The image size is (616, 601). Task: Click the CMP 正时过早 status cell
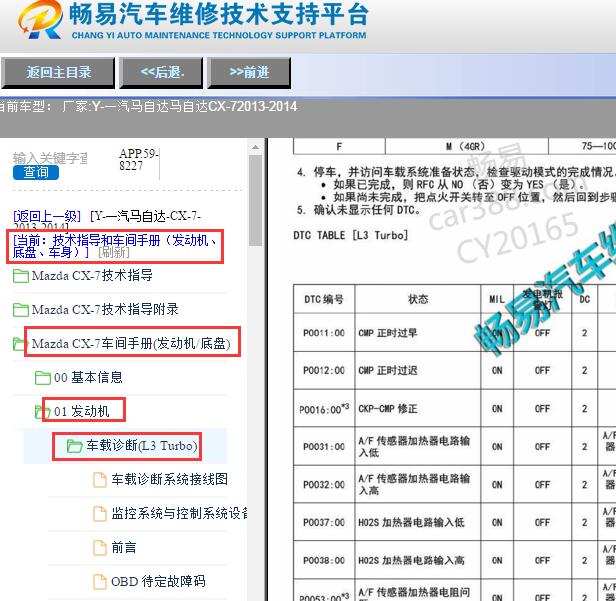point(418,333)
